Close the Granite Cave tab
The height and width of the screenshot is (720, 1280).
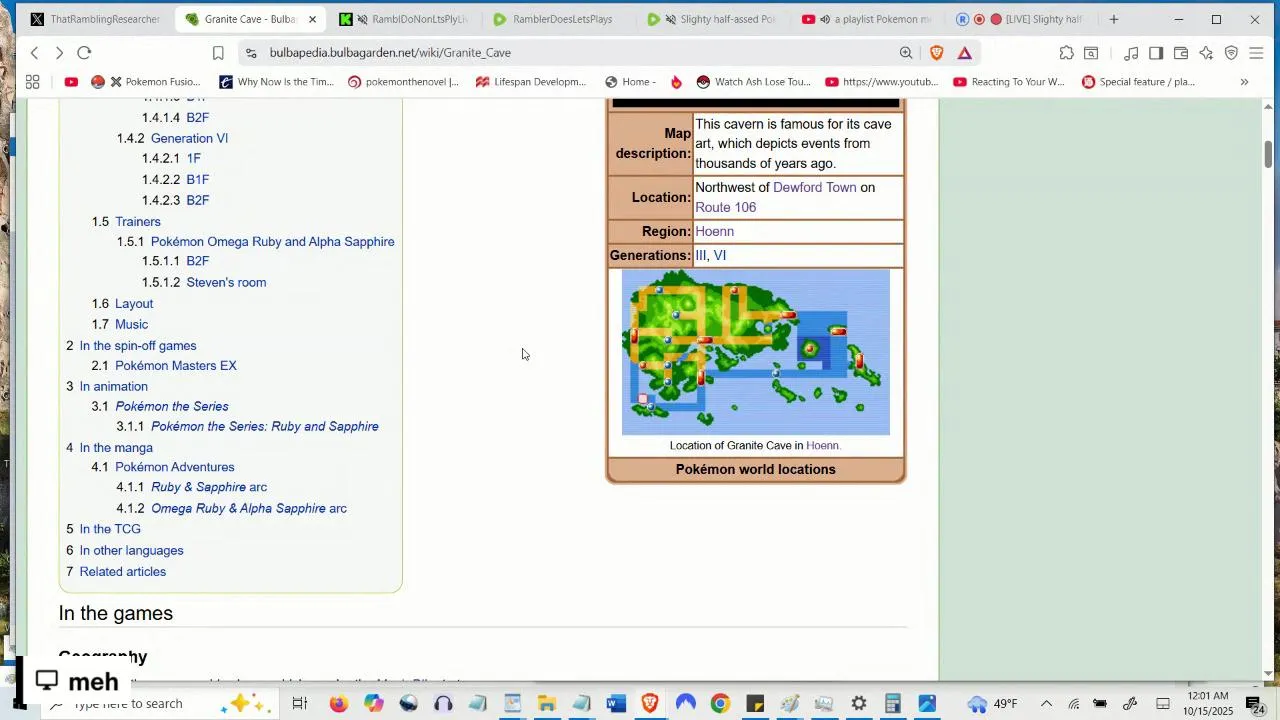(312, 19)
